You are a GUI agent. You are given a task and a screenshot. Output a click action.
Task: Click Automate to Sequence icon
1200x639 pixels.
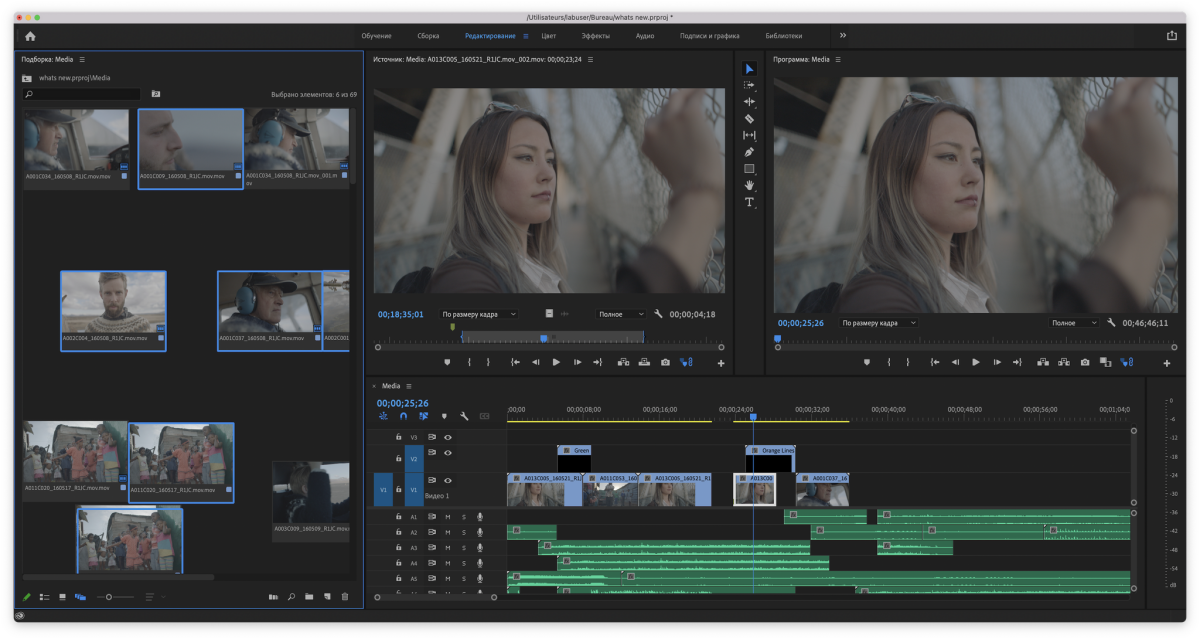click(x=273, y=597)
